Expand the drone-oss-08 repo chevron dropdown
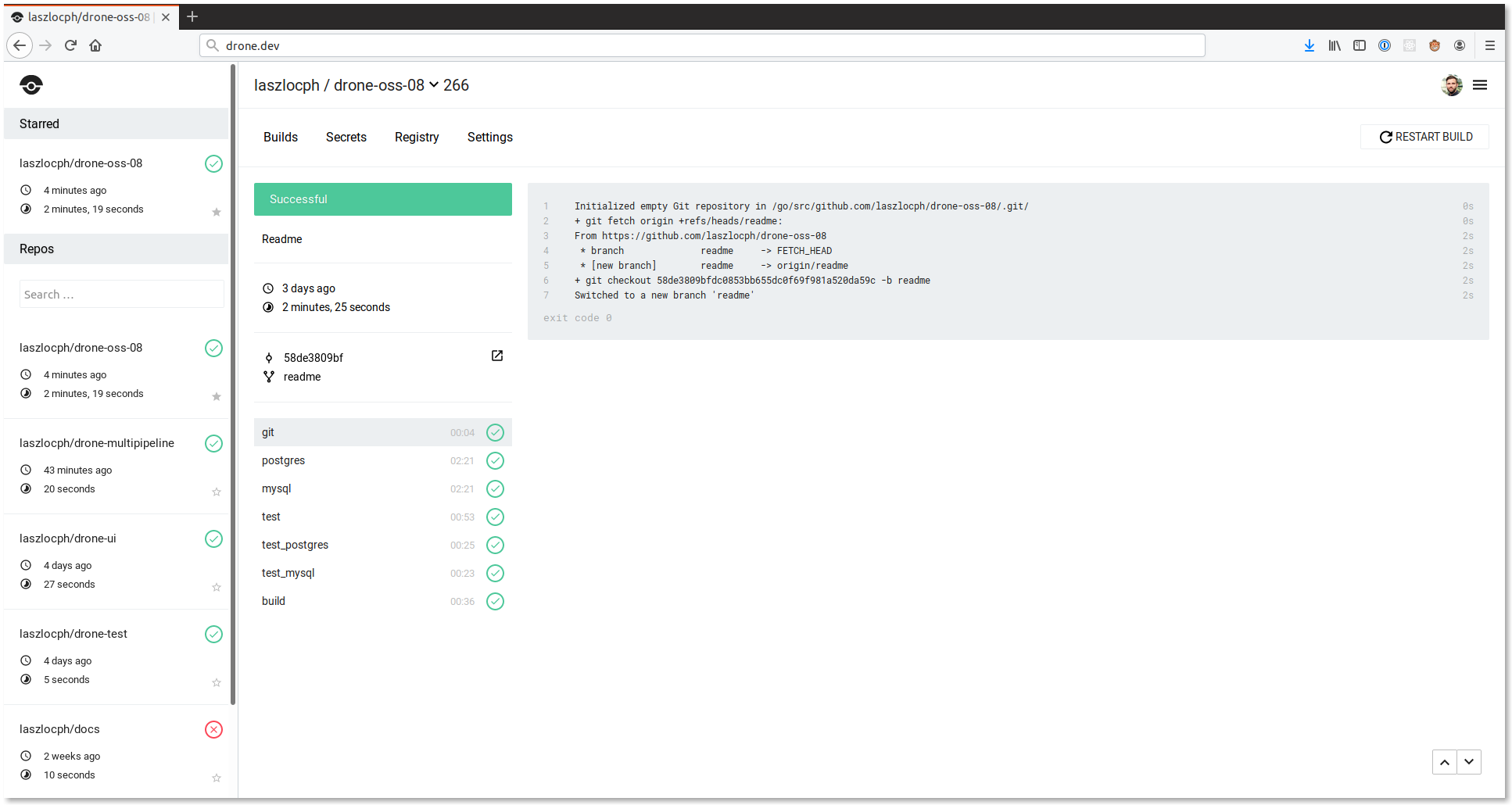This screenshot has height=805, width=1512. click(x=434, y=85)
